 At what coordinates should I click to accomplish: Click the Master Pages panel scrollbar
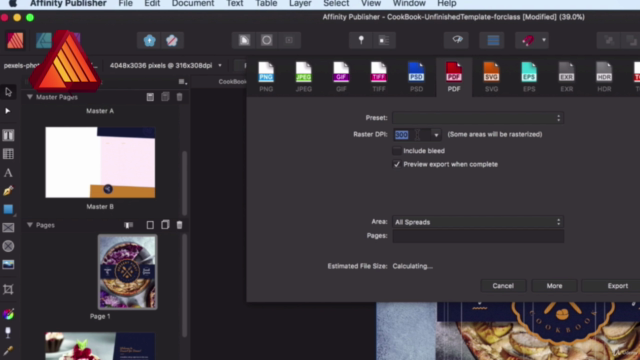184,183
